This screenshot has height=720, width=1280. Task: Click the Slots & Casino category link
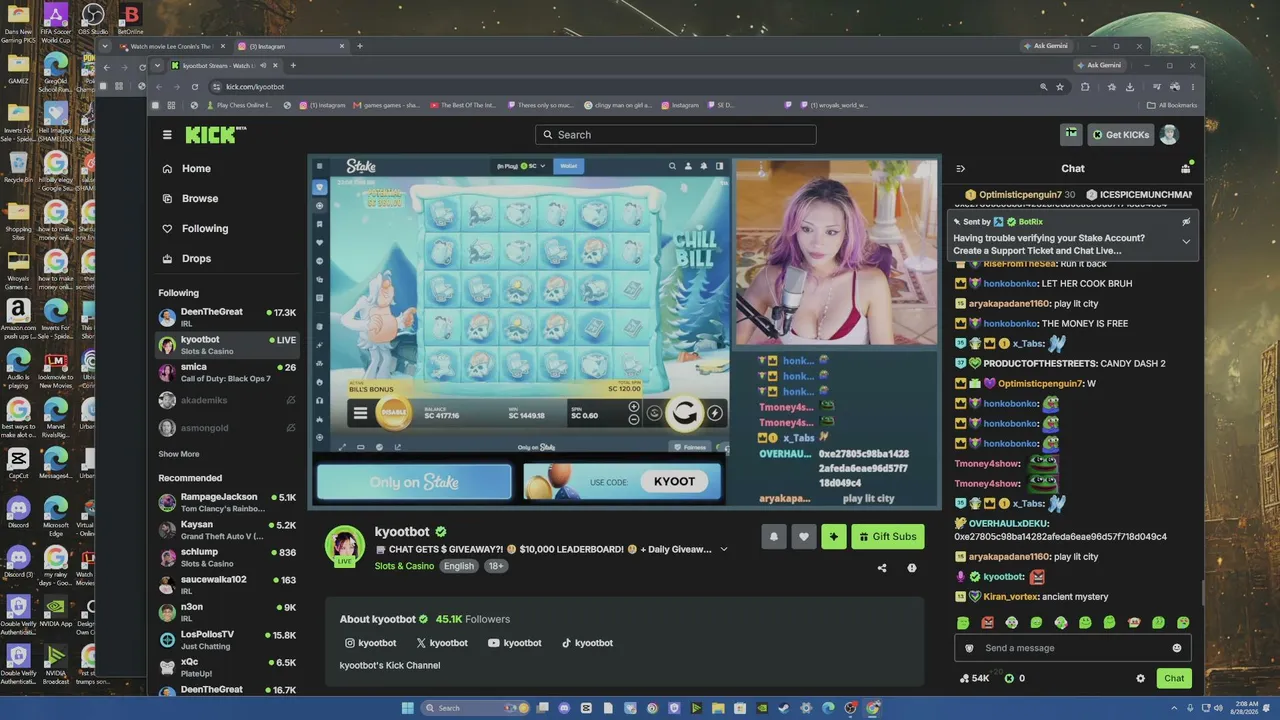(404, 566)
